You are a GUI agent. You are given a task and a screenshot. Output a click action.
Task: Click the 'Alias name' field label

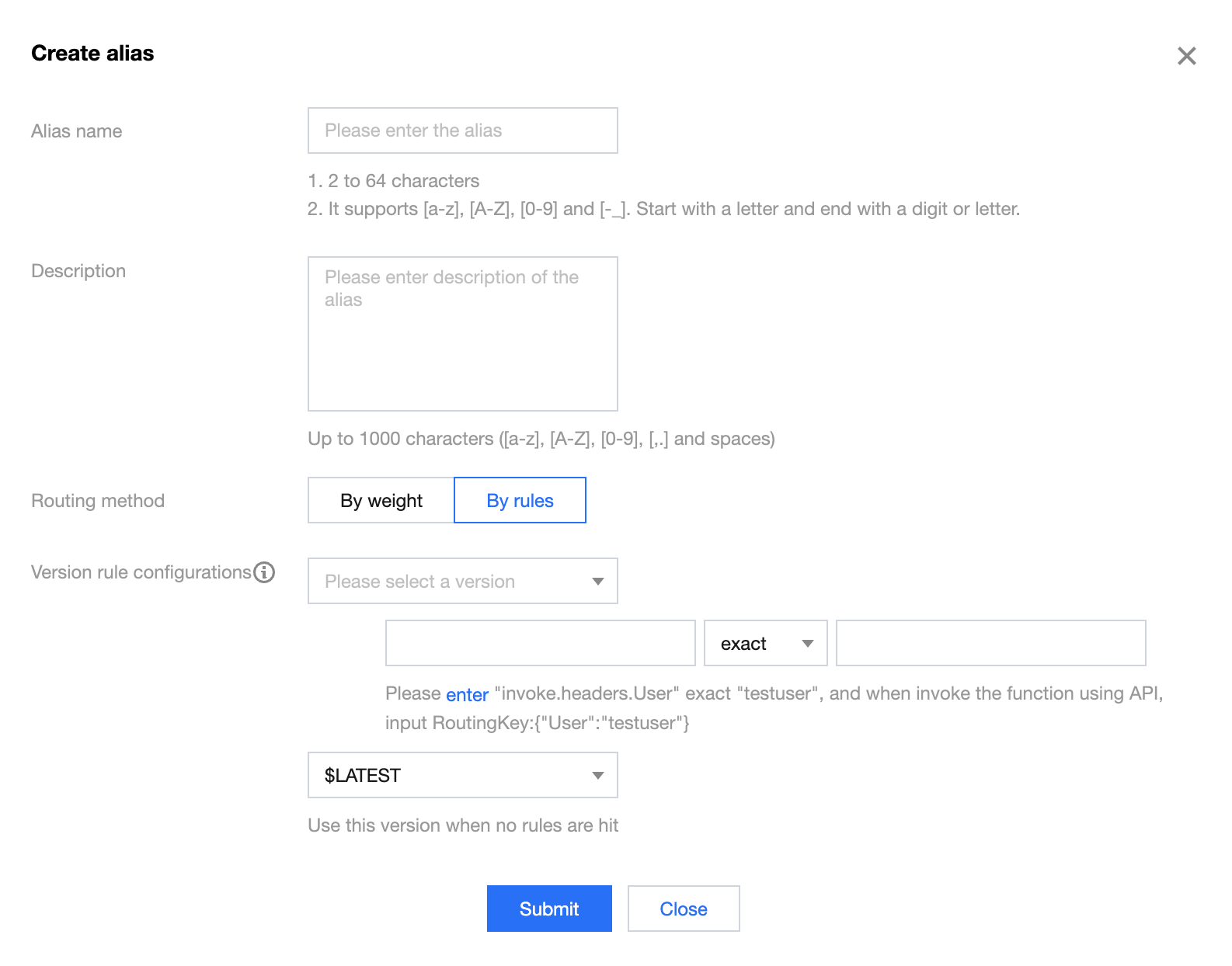point(77,131)
